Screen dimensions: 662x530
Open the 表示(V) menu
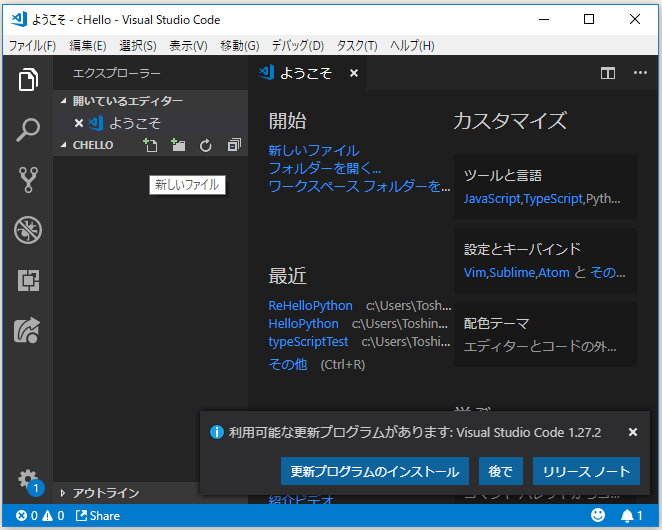(x=188, y=46)
